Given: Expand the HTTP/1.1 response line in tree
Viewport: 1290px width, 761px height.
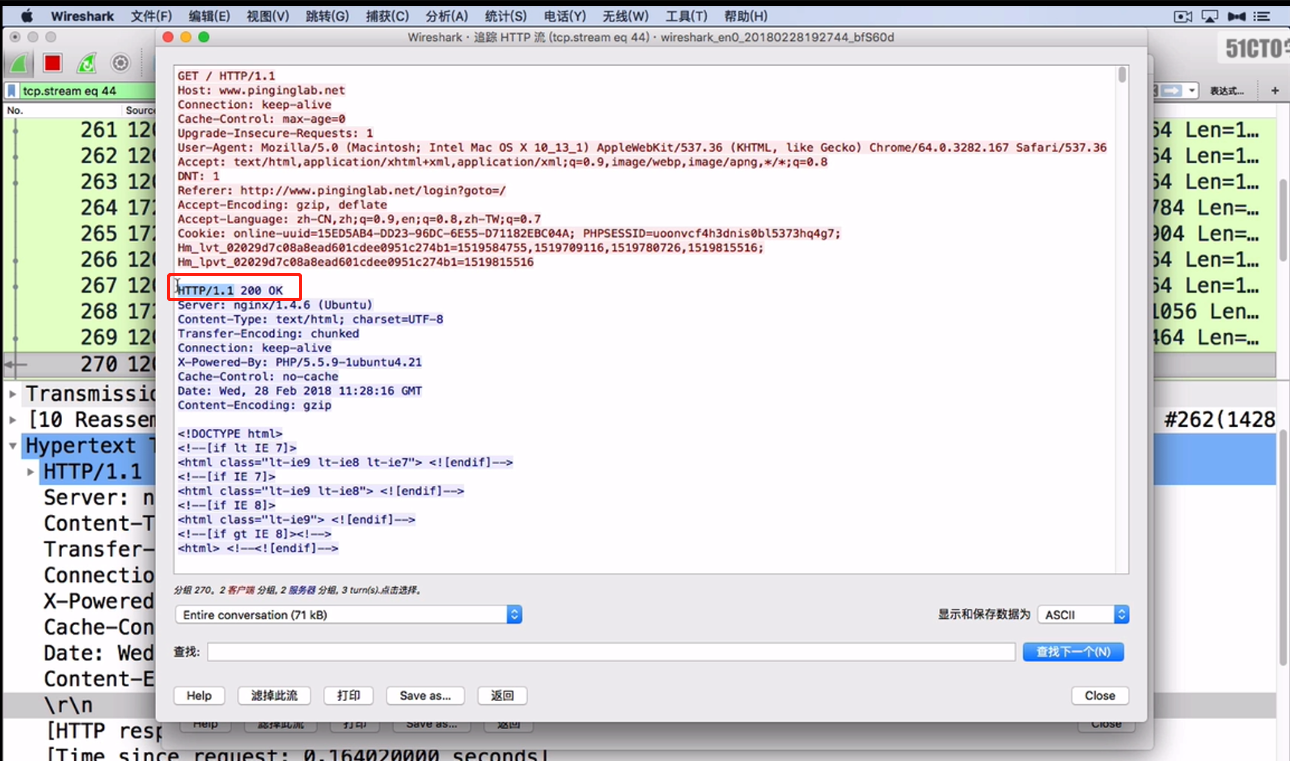Looking at the screenshot, I should 31,472.
